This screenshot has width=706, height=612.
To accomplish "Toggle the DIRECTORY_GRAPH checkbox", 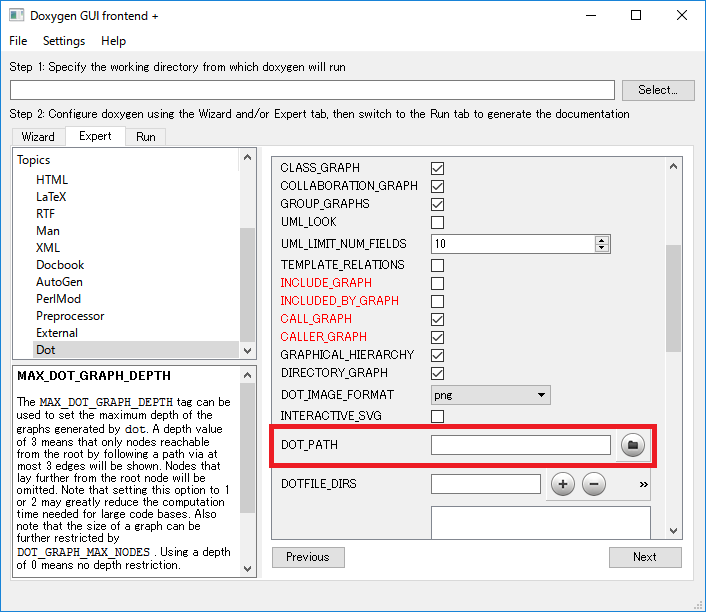I will point(437,373).
